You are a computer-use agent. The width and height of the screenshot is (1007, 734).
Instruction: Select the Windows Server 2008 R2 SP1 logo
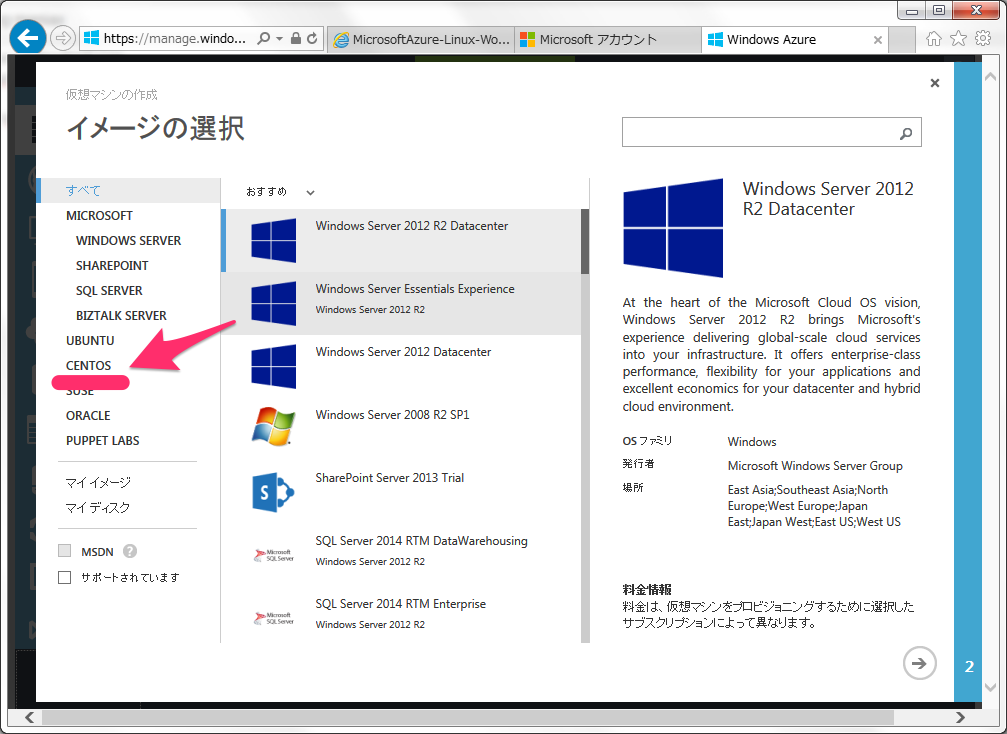coord(274,426)
